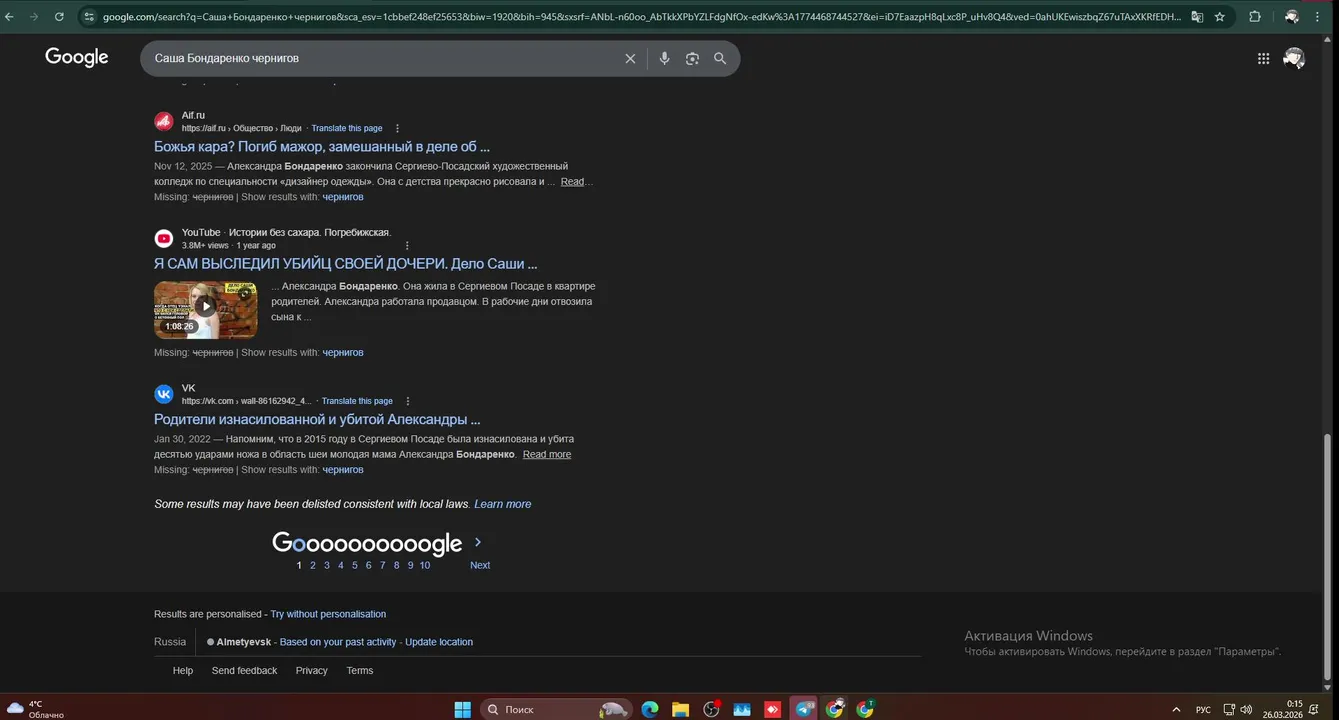Open Telegram from the taskbar
This screenshot has width=1339, height=720.
coord(804,709)
